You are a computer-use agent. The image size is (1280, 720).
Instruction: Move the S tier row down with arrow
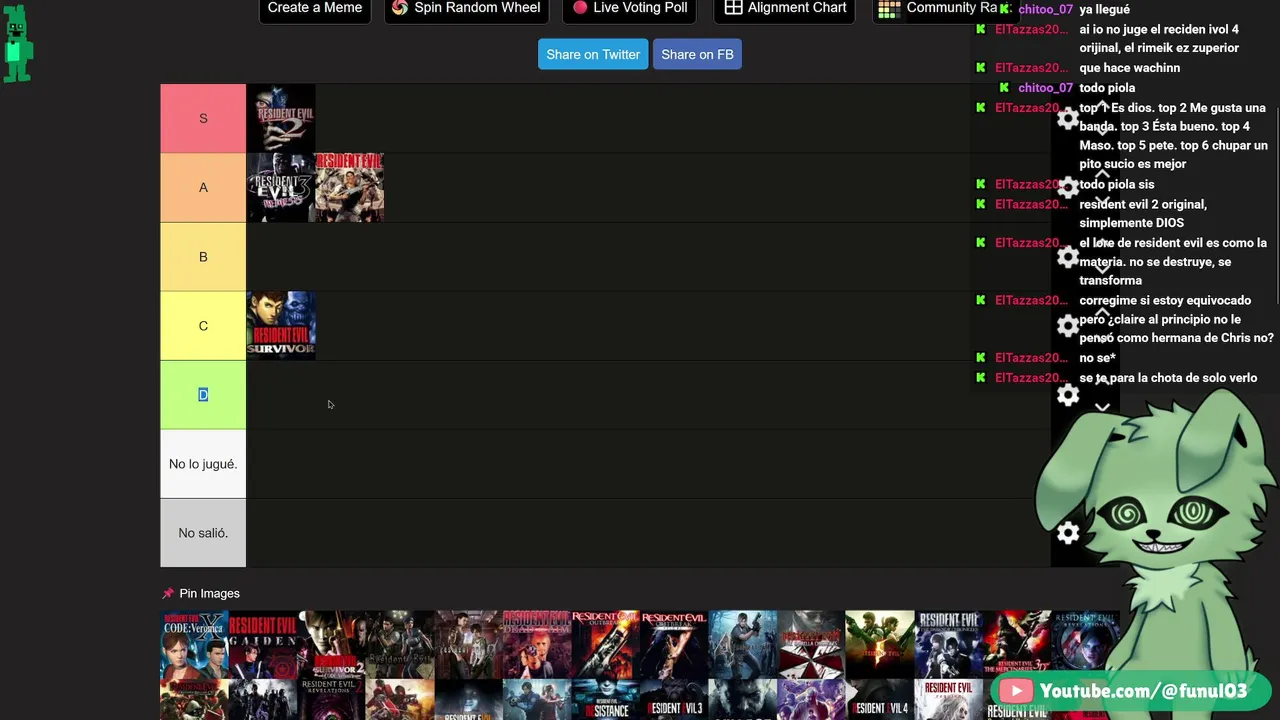[x=1102, y=131]
